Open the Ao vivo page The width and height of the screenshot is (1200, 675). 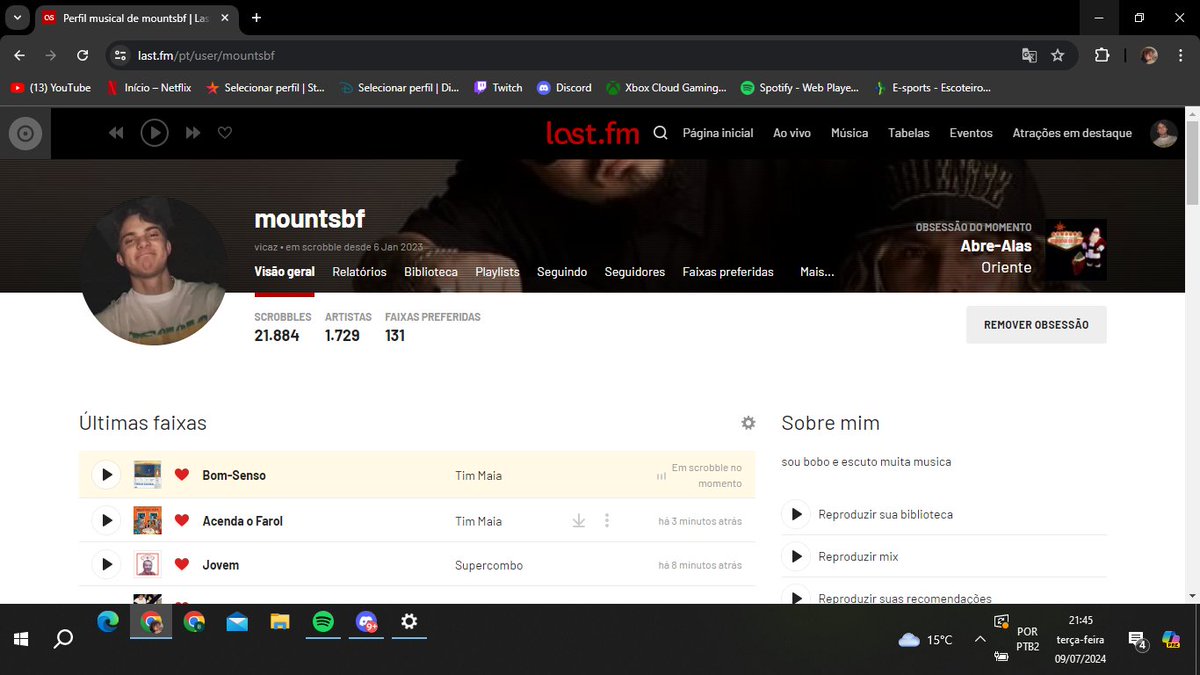coord(792,133)
